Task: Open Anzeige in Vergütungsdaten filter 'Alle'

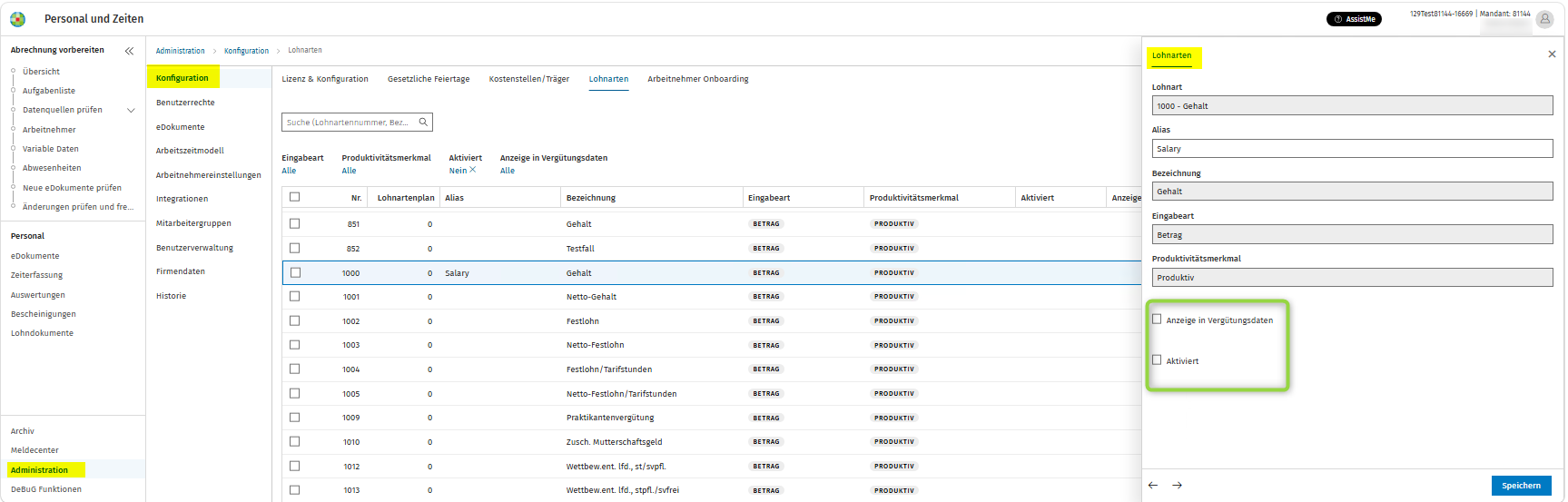Action: point(508,171)
